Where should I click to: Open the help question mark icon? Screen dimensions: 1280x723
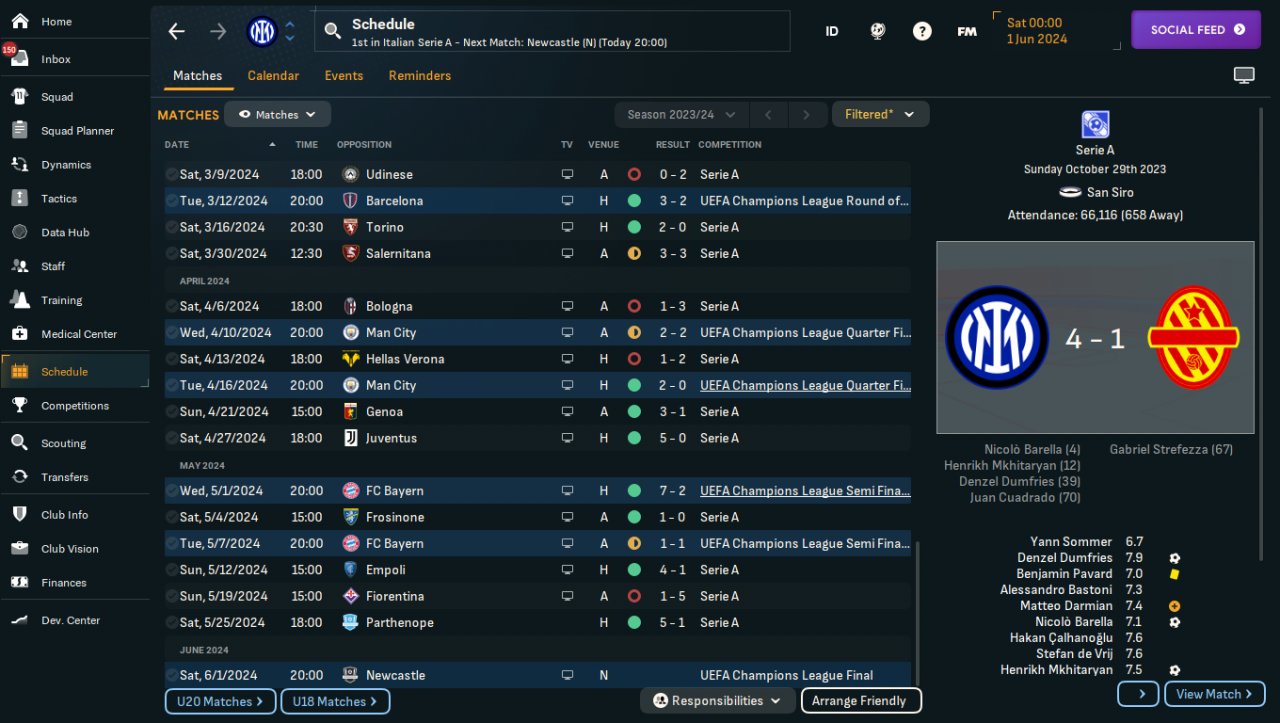922,31
